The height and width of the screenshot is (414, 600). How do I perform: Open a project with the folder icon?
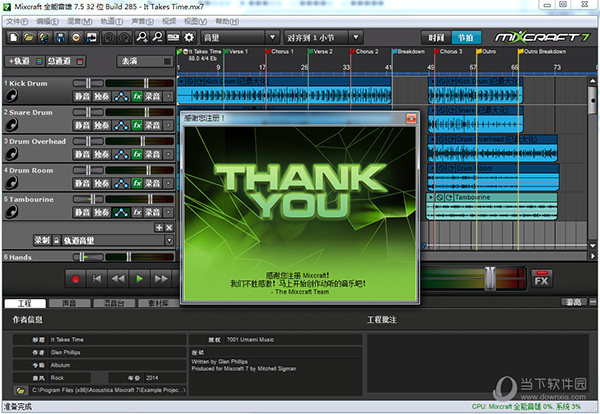pyautogui.click(x=29, y=37)
